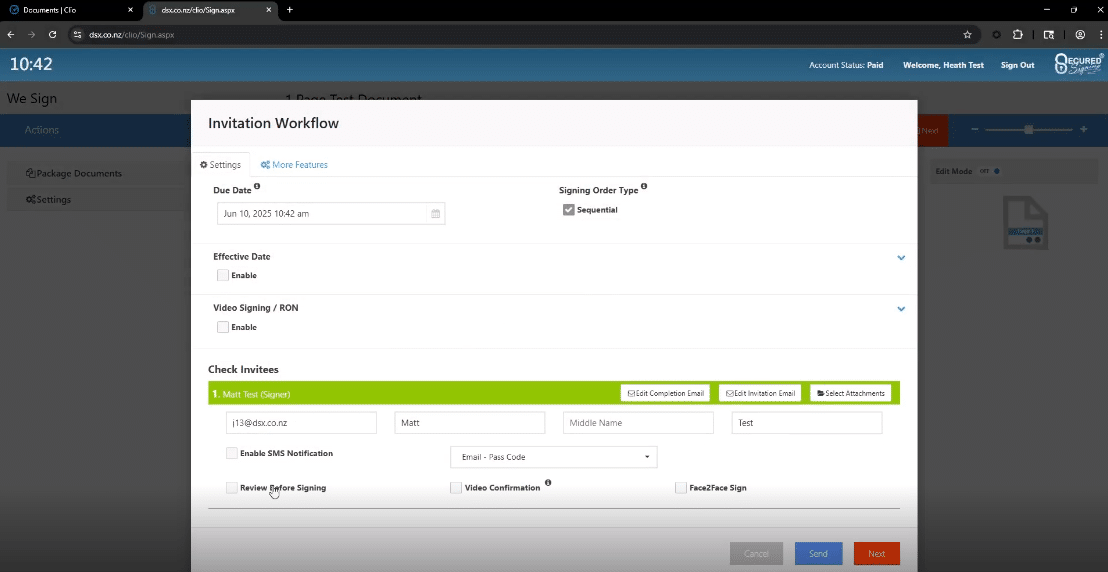Expand the Effective Date section chevron
The image size is (1108, 572).
[x=901, y=257]
